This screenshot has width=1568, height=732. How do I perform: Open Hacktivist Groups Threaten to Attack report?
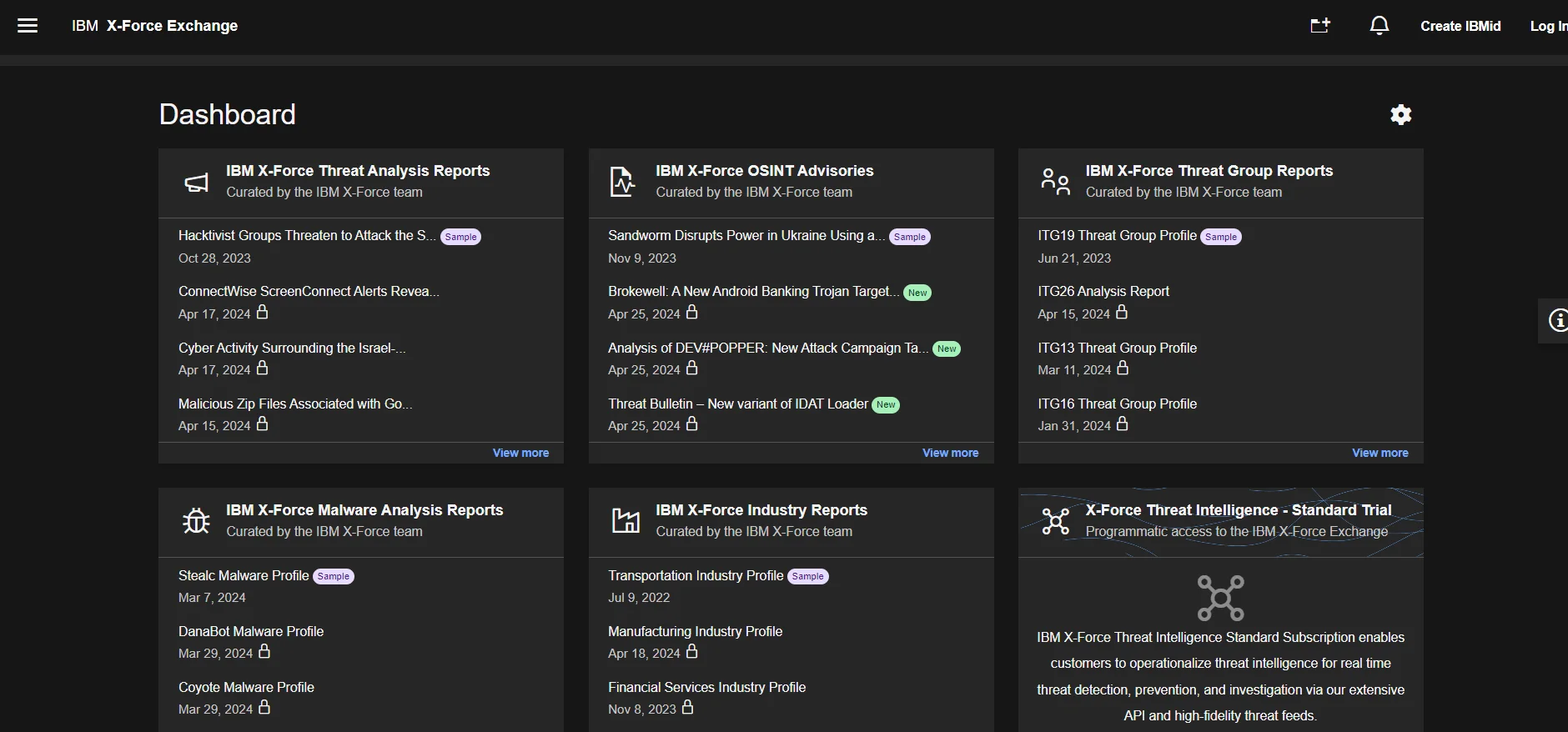coord(307,236)
